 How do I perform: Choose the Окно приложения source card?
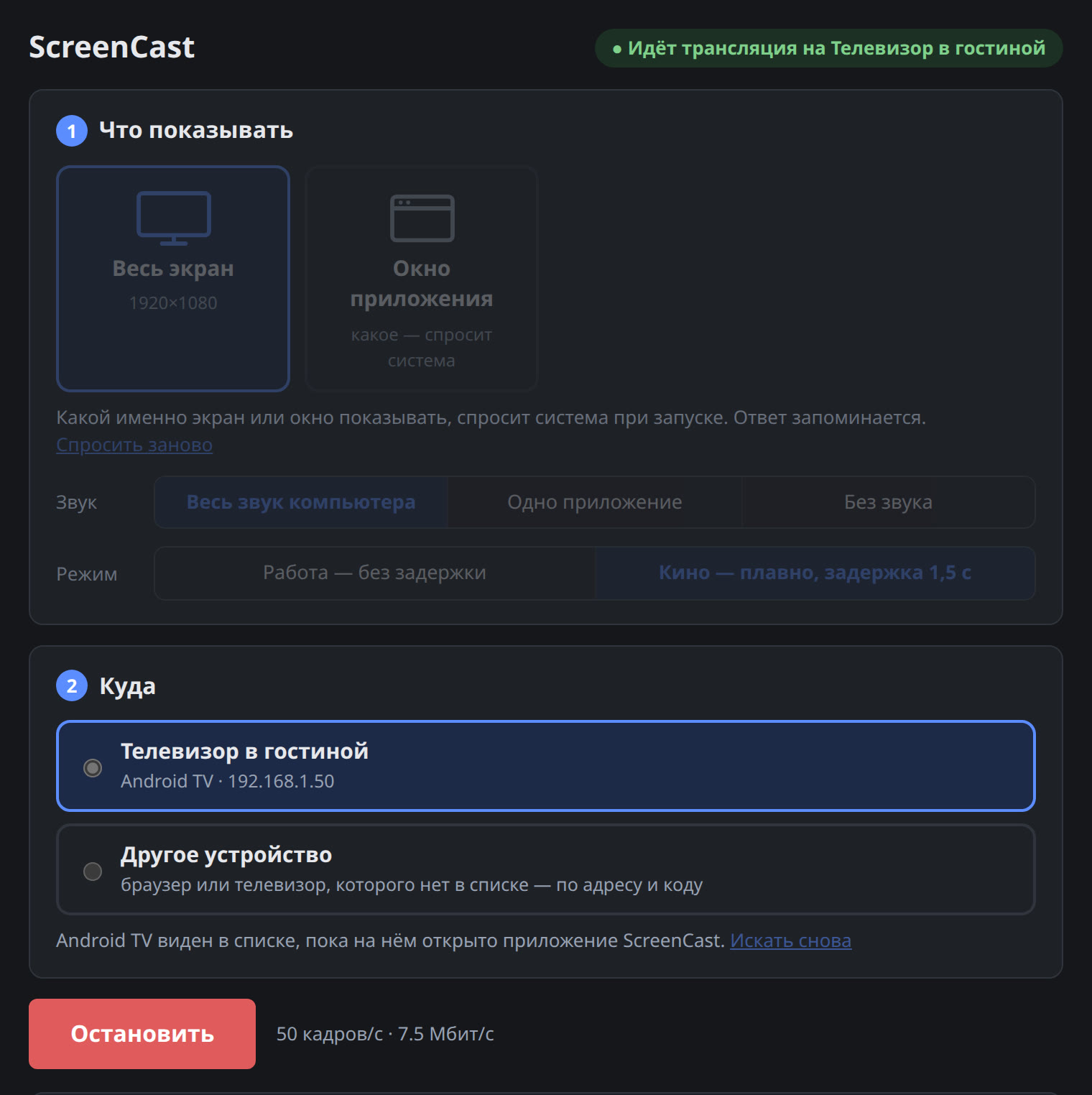[422, 279]
